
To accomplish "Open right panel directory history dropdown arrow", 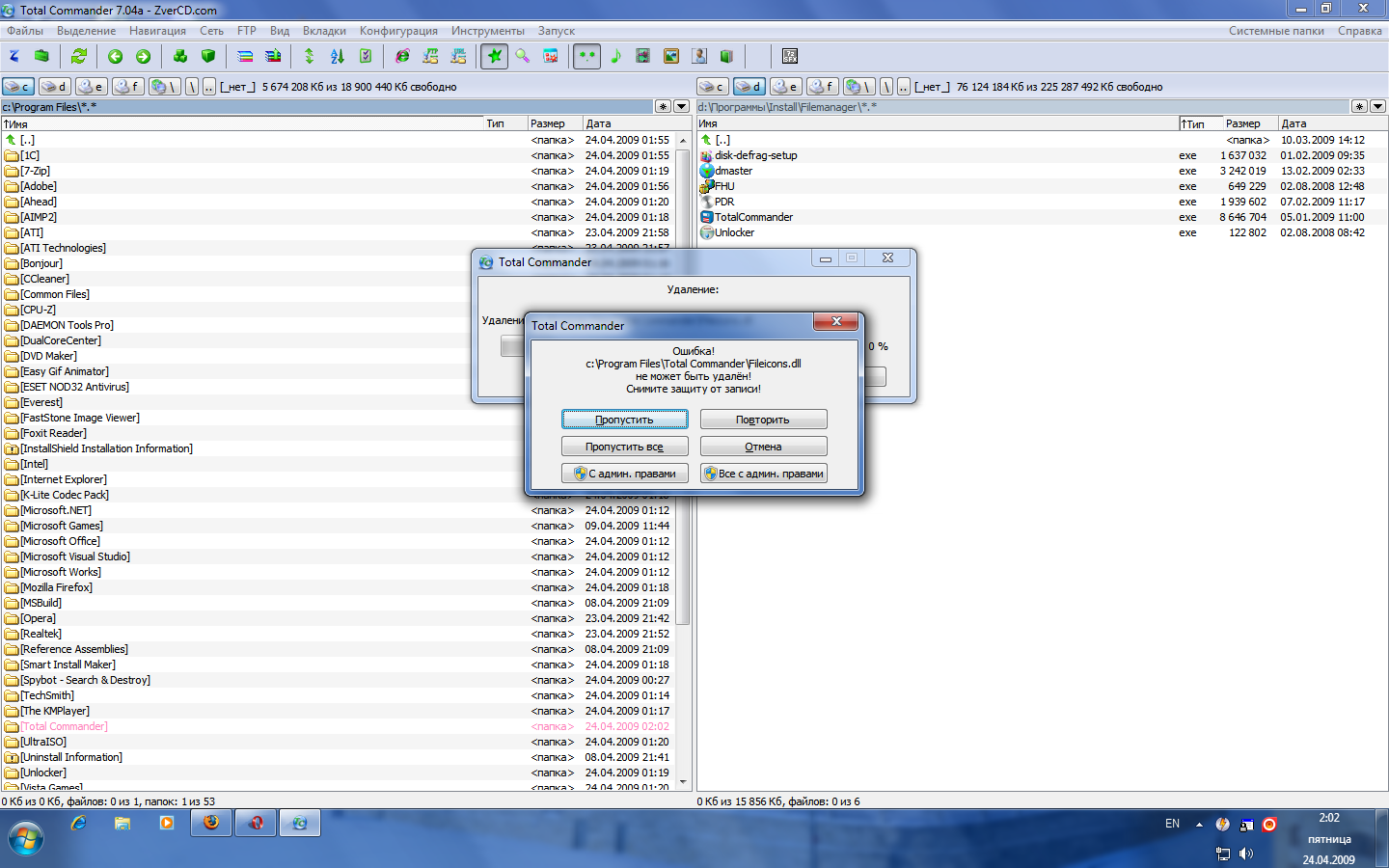I will click(1377, 106).
